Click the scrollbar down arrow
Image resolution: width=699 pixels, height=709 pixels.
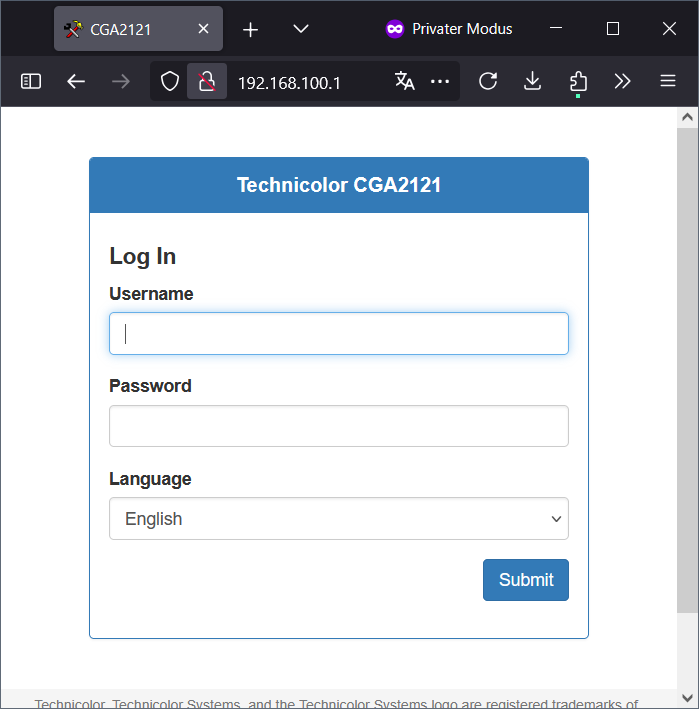click(x=687, y=698)
